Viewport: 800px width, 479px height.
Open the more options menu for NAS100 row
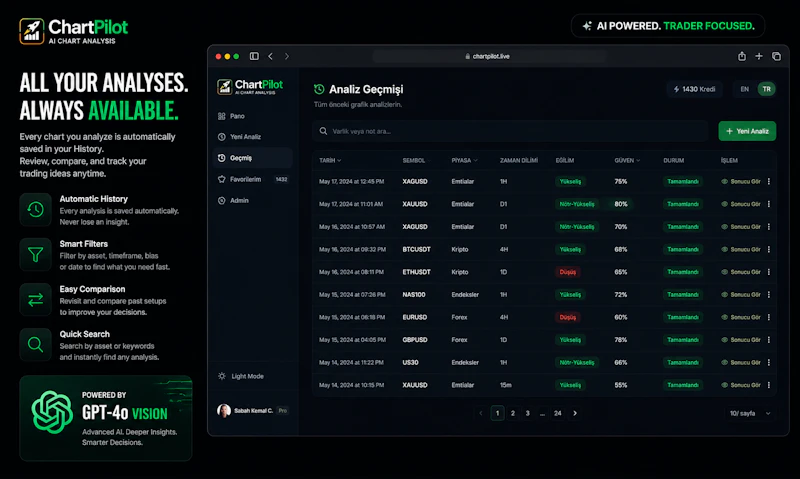point(769,294)
